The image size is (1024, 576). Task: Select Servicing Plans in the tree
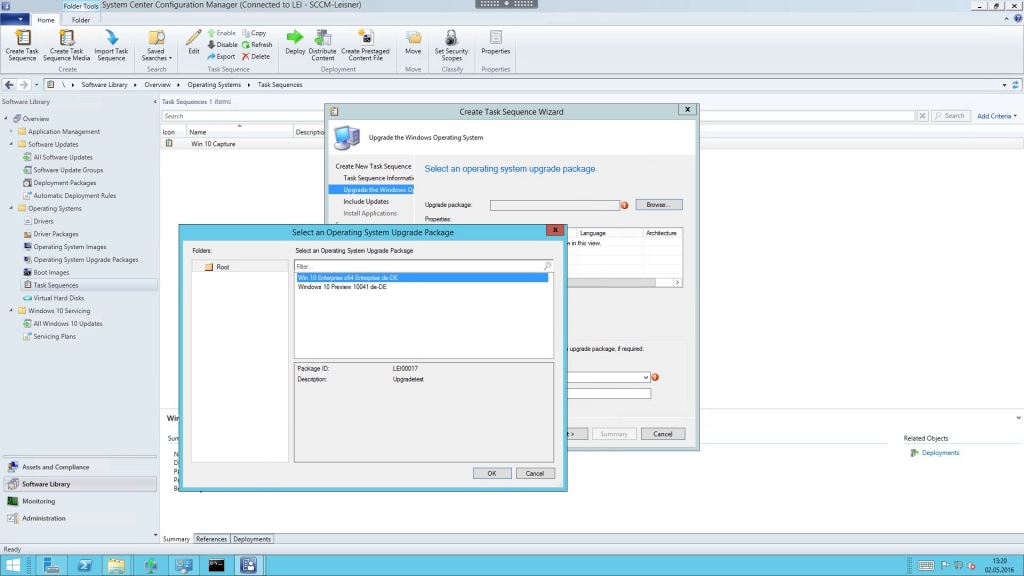[54, 336]
